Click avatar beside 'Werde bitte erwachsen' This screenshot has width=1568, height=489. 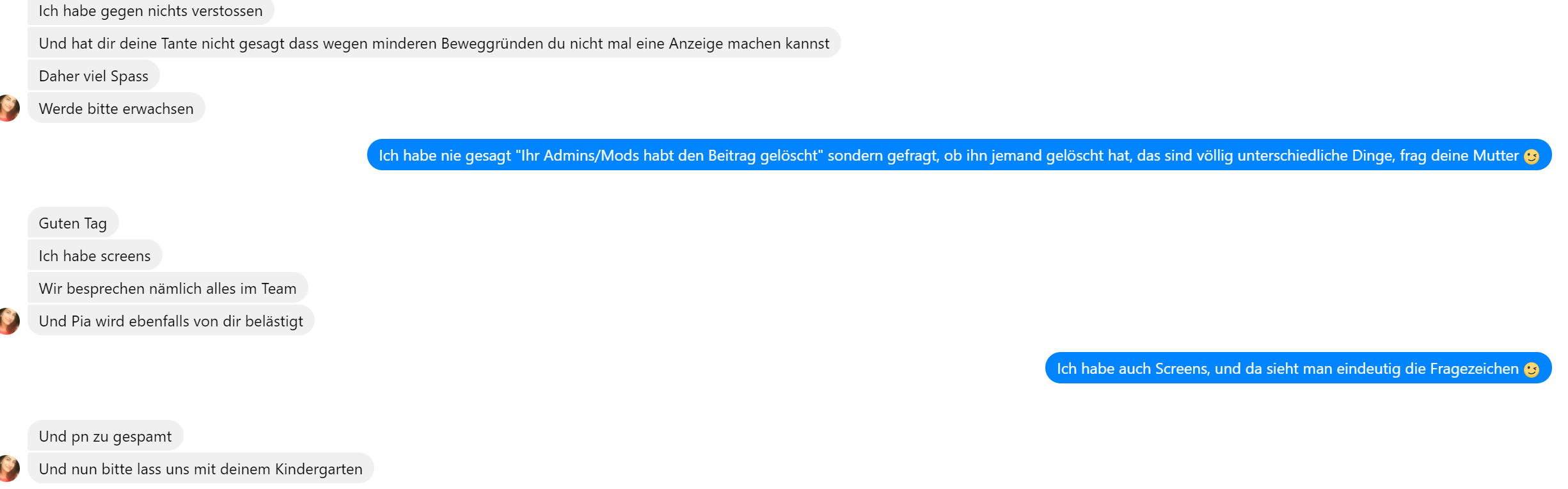click(9, 108)
